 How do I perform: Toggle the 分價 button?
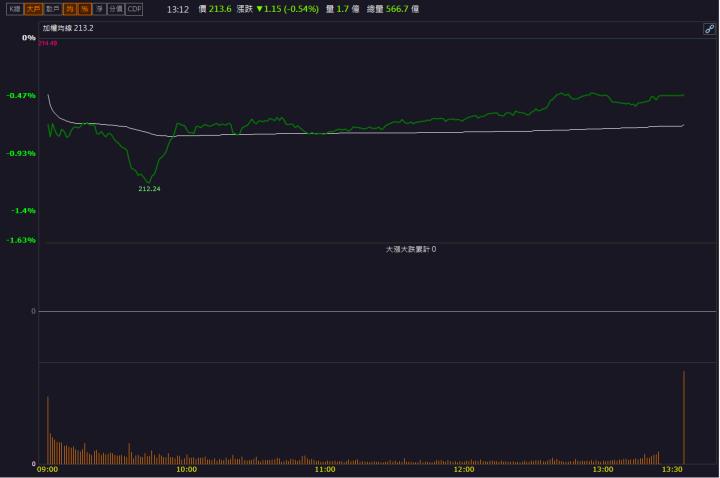click(116, 9)
